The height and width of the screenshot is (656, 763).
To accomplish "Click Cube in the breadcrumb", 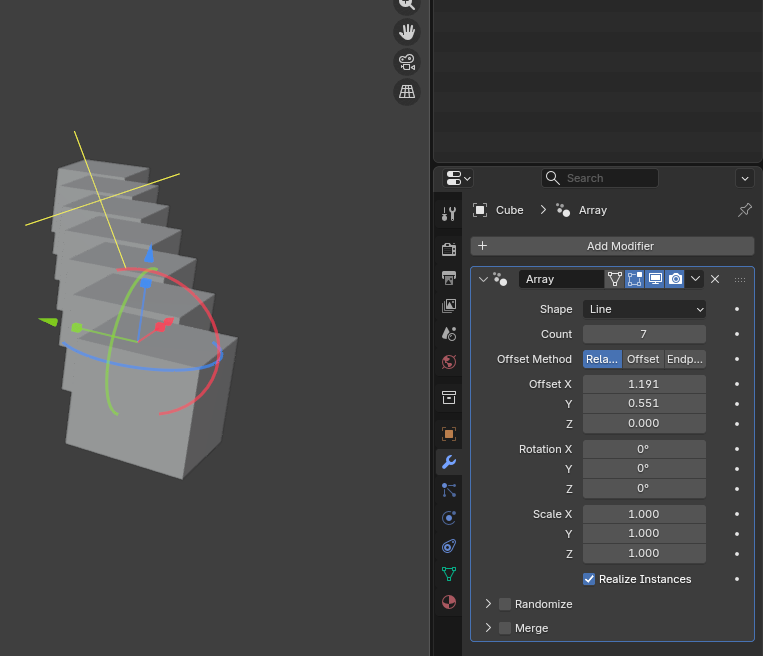I will pyautogui.click(x=509, y=210).
